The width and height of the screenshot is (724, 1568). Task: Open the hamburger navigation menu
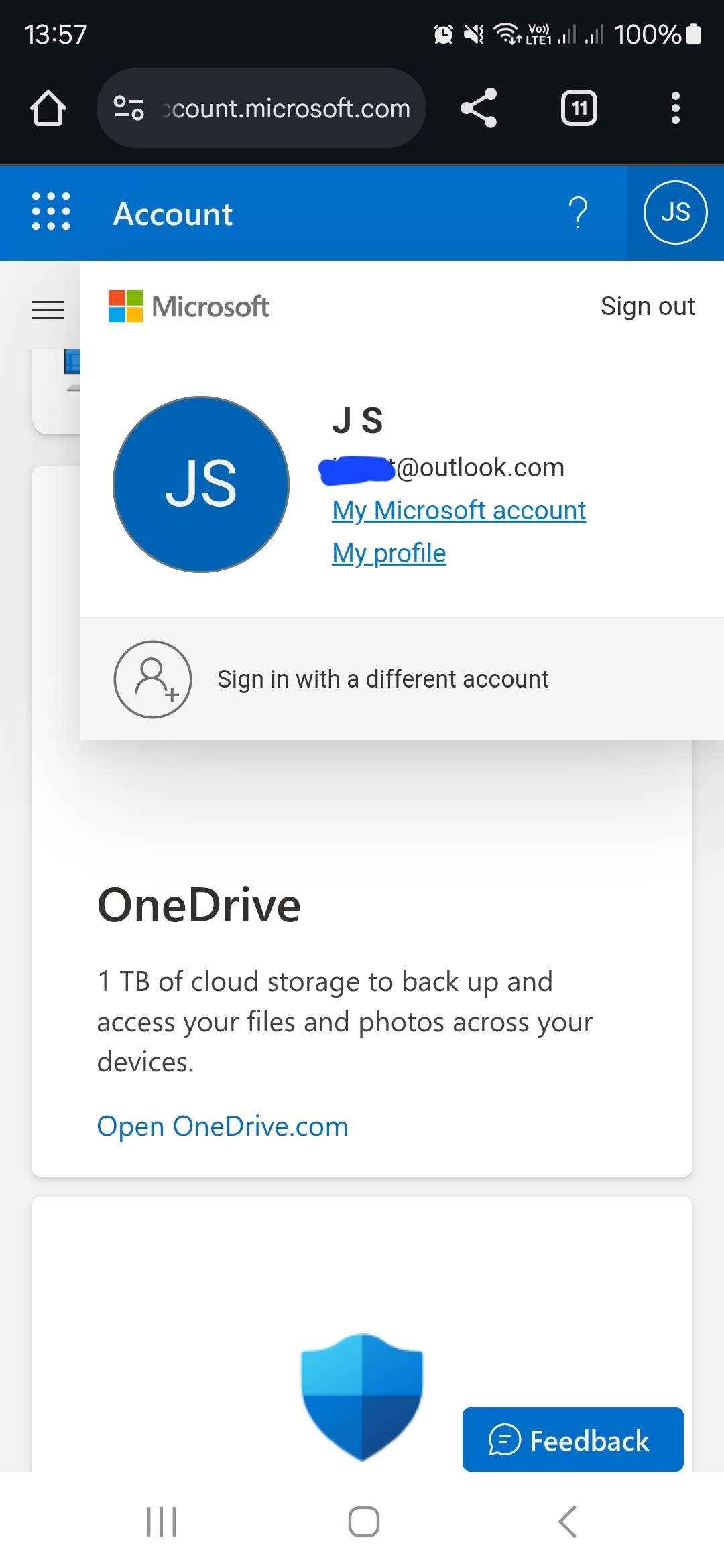point(48,310)
